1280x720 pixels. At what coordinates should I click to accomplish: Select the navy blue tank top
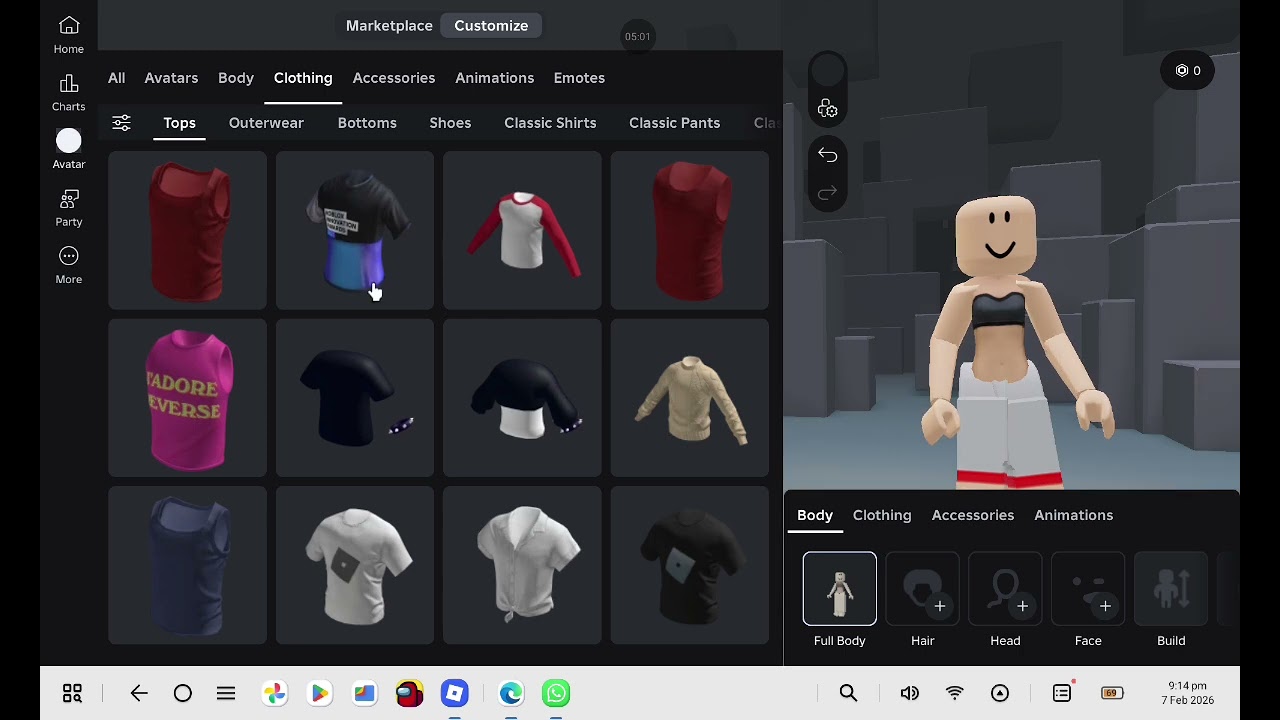click(188, 565)
